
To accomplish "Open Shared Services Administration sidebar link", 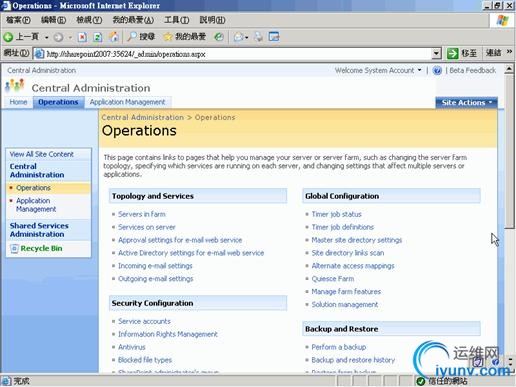I will pos(39,230).
